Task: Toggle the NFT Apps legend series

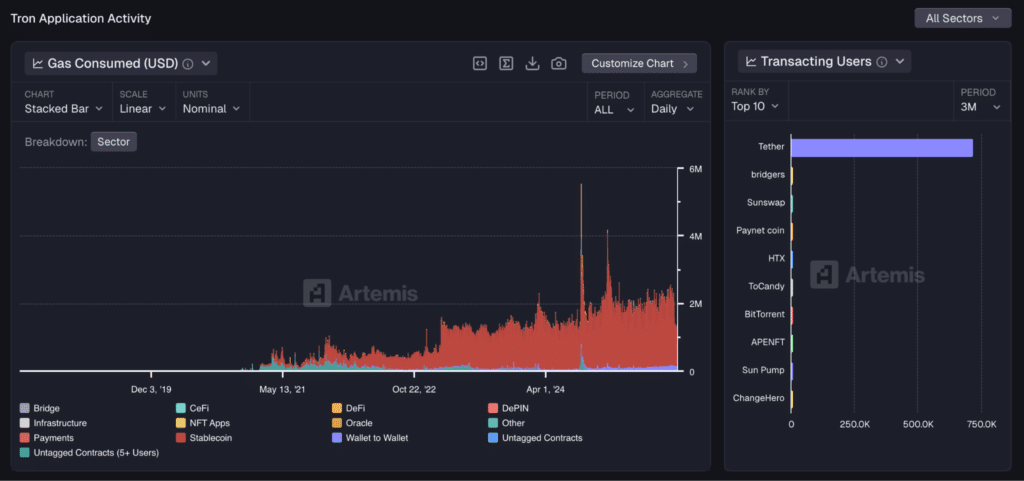Action: point(202,423)
